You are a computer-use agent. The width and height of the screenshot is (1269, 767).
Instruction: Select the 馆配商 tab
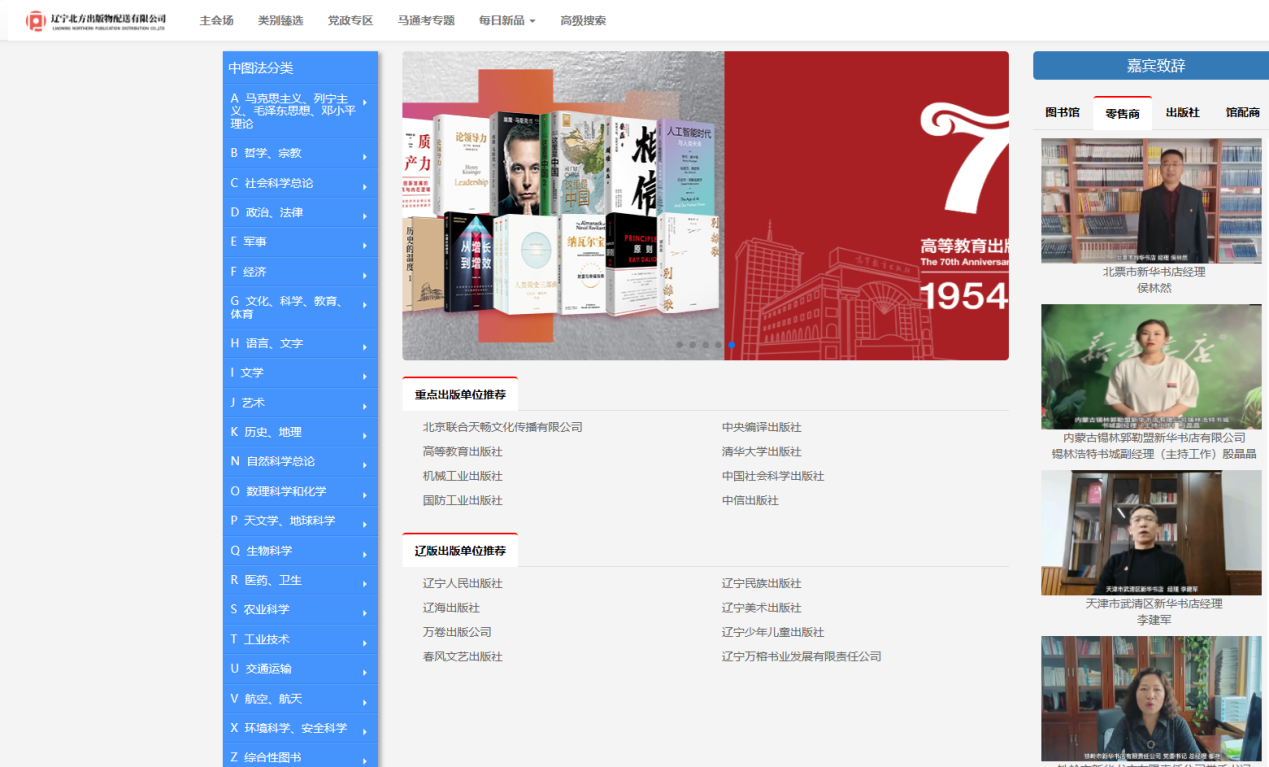pos(1242,113)
